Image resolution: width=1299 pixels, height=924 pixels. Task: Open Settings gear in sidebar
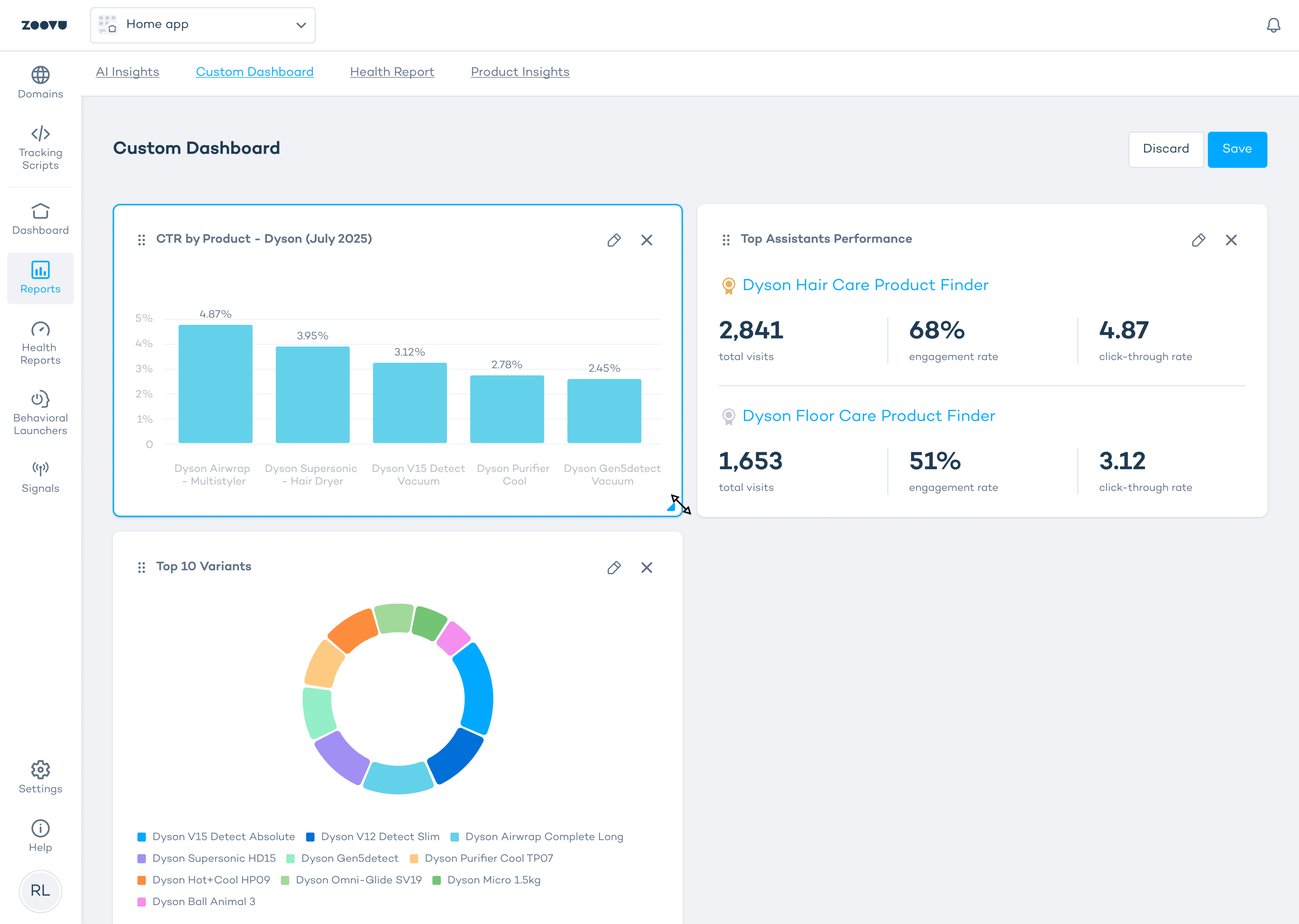click(x=40, y=777)
